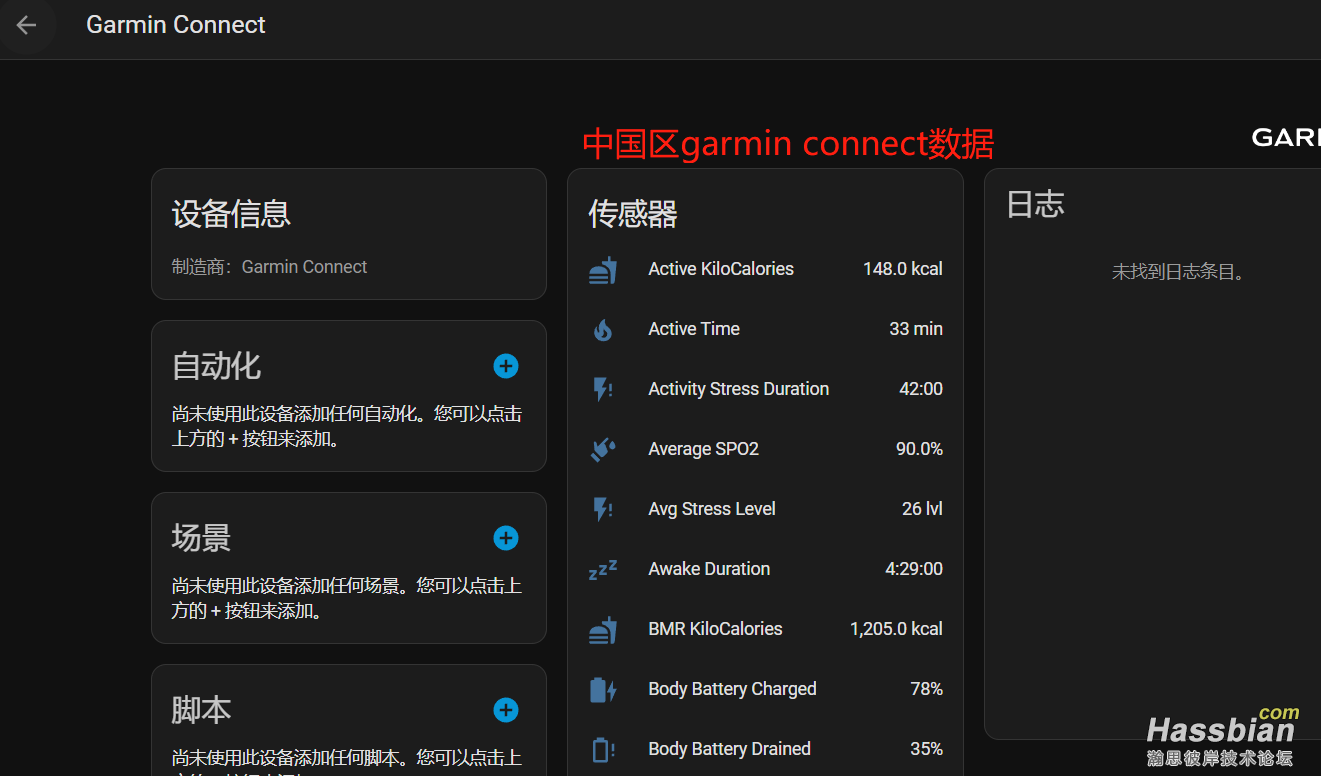
Task: Click the BMR KiloCalories food icon
Action: click(603, 629)
